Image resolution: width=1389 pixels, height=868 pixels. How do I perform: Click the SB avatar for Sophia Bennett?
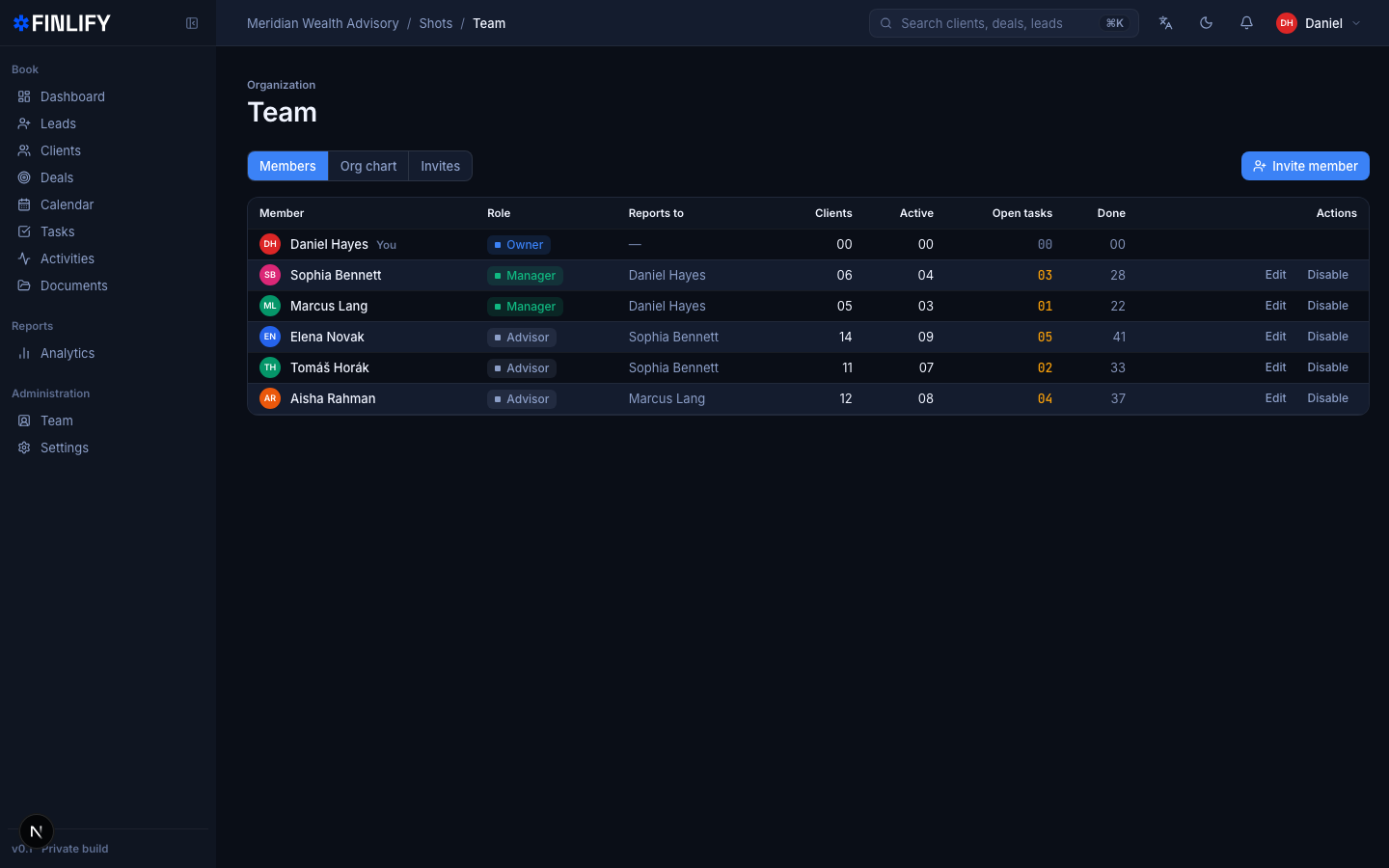(270, 275)
